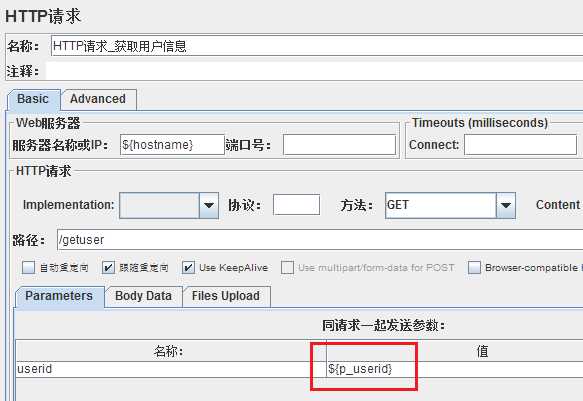Focus the 服务器名称或IP field with ${hostname}
The width and height of the screenshot is (583, 401).
tap(172, 145)
